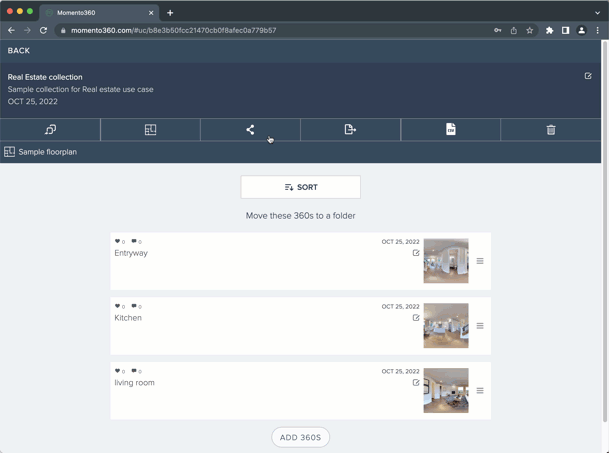The width and height of the screenshot is (609, 453).
Task: Delete collection with the trash icon
Action: point(551,129)
